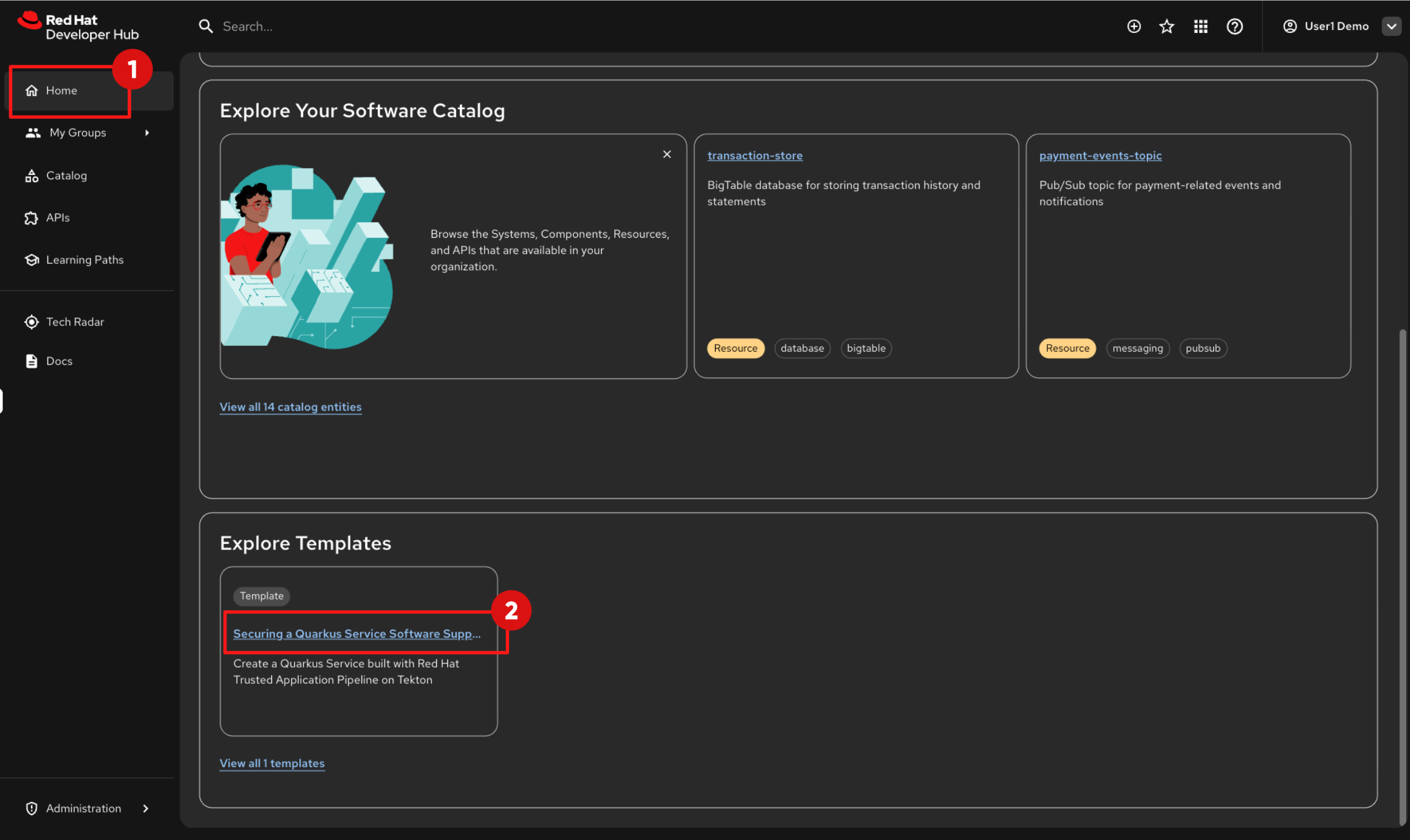Click the help question mark icon
The height and width of the screenshot is (840, 1410).
[1235, 26]
